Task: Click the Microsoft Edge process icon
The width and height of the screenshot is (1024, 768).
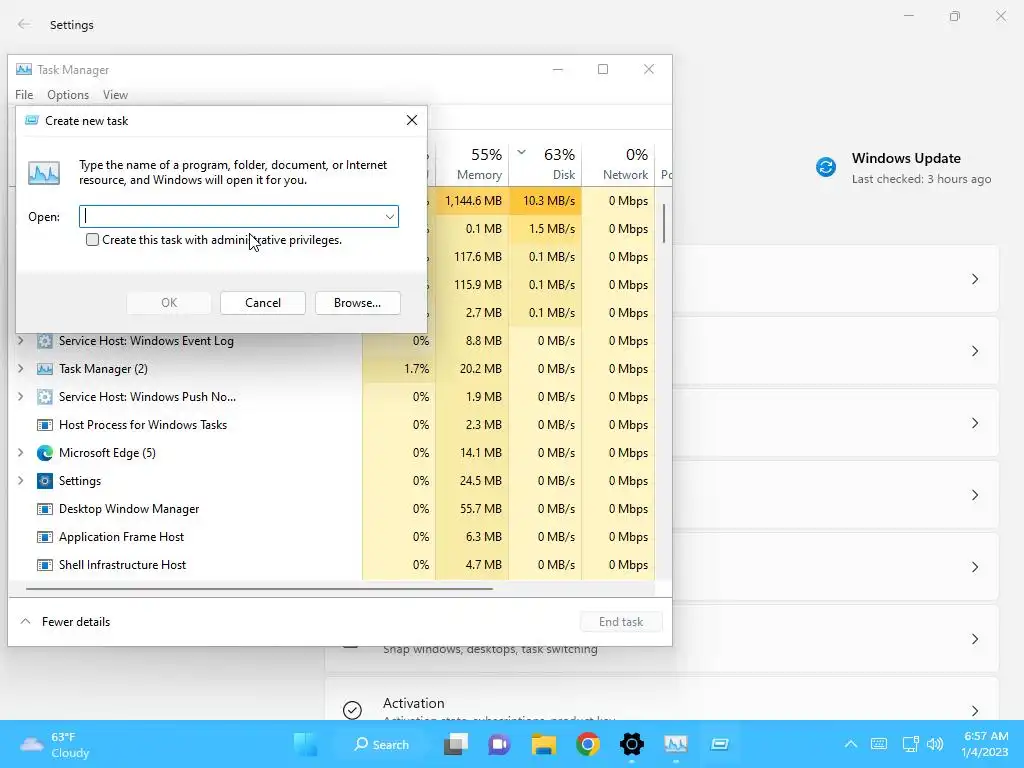Action: (44, 453)
